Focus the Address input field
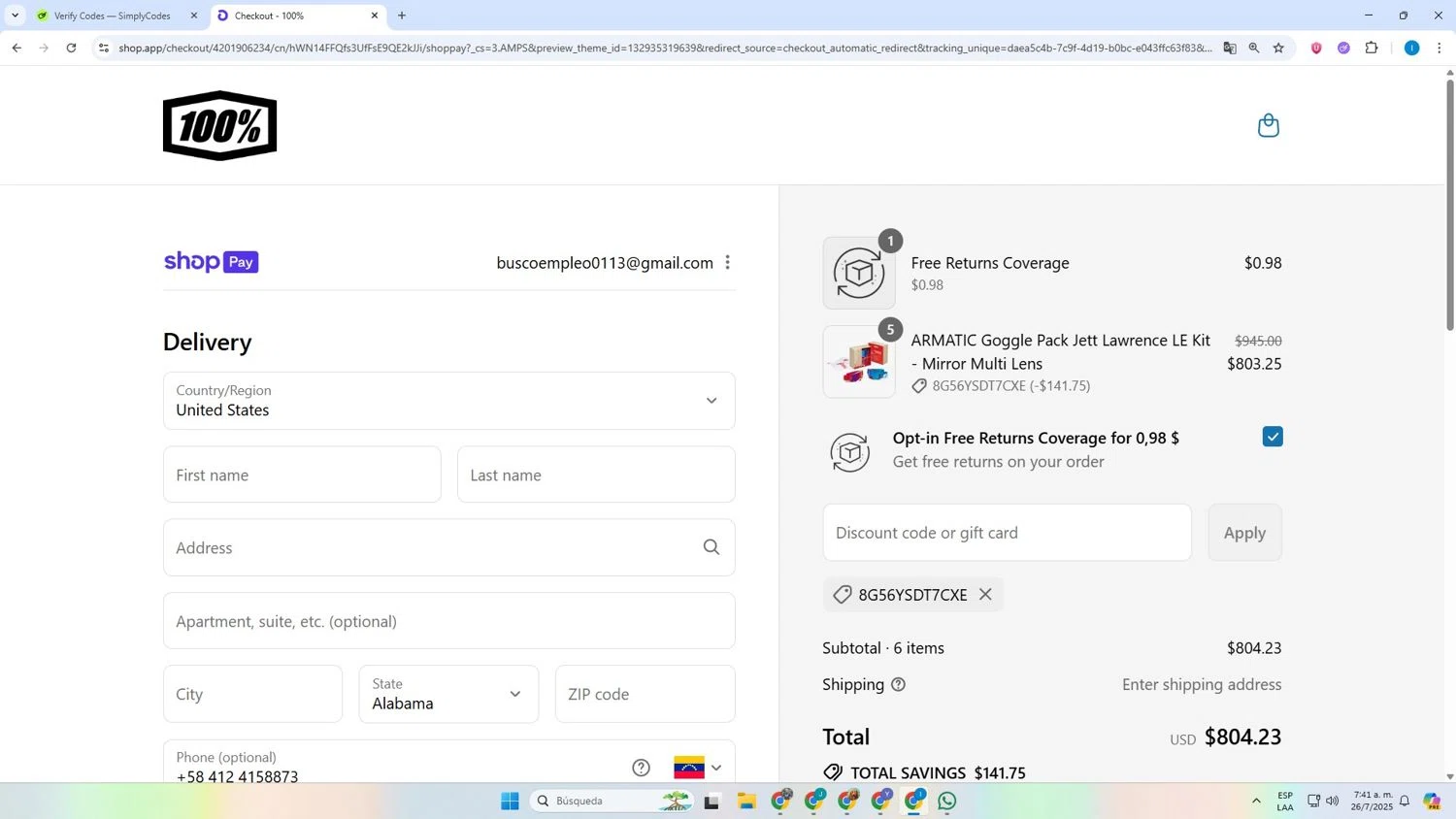Viewport: 1456px width, 819px height. point(448,547)
